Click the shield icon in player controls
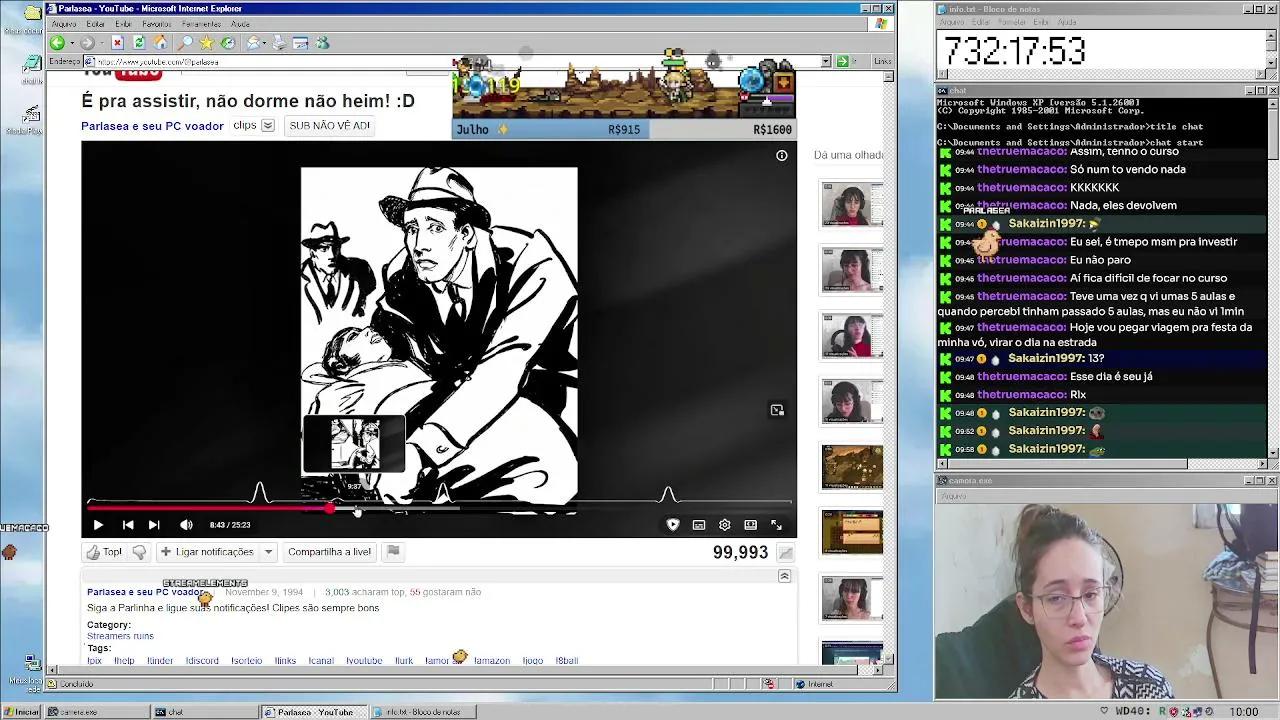The width and height of the screenshot is (1280, 720). coord(673,525)
